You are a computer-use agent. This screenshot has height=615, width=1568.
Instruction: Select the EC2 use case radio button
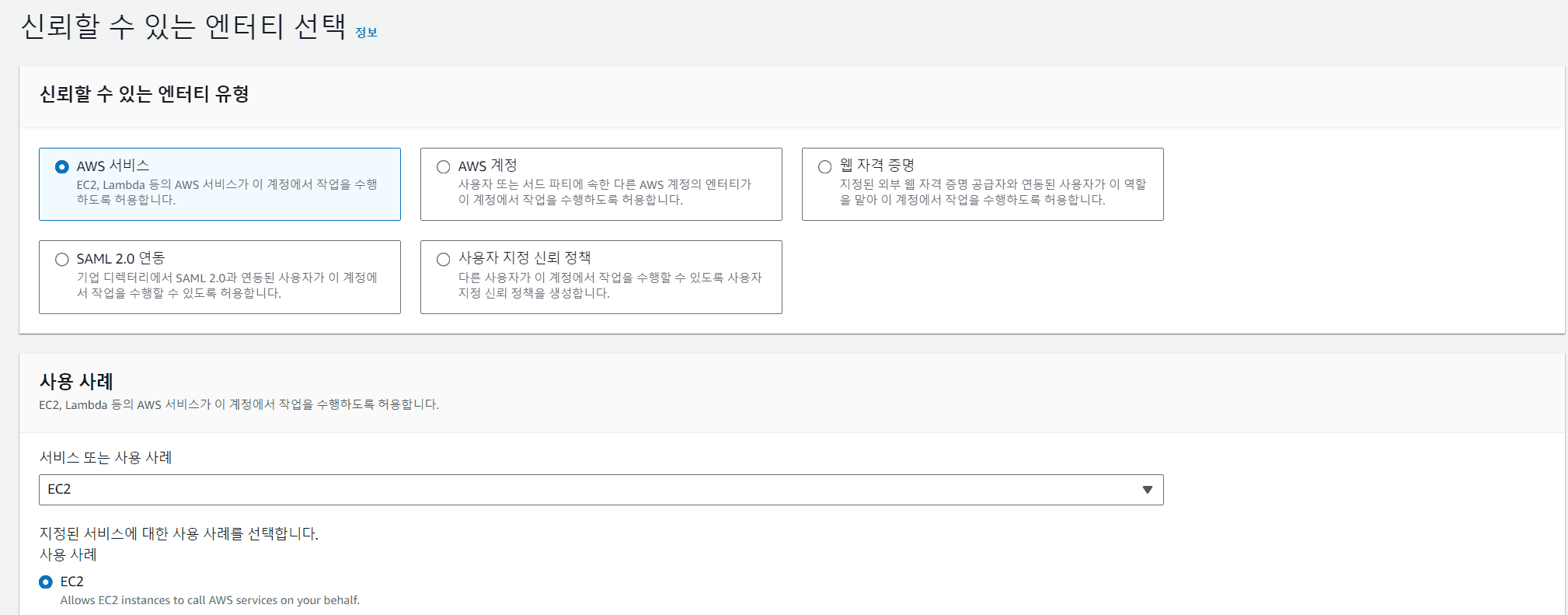46,582
